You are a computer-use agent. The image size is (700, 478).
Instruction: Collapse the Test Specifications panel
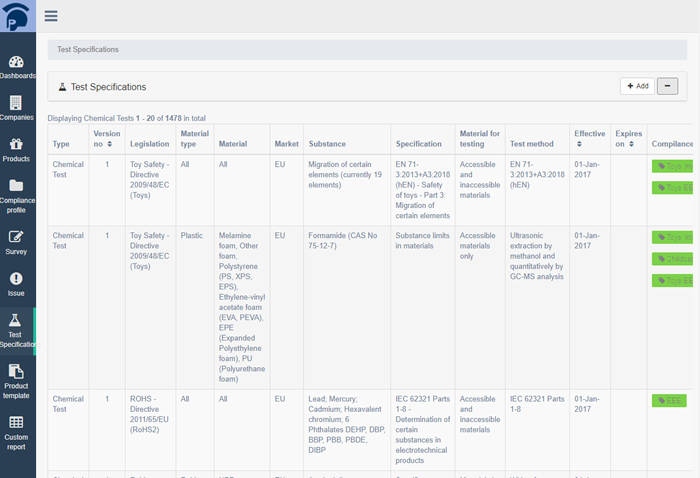(x=668, y=86)
